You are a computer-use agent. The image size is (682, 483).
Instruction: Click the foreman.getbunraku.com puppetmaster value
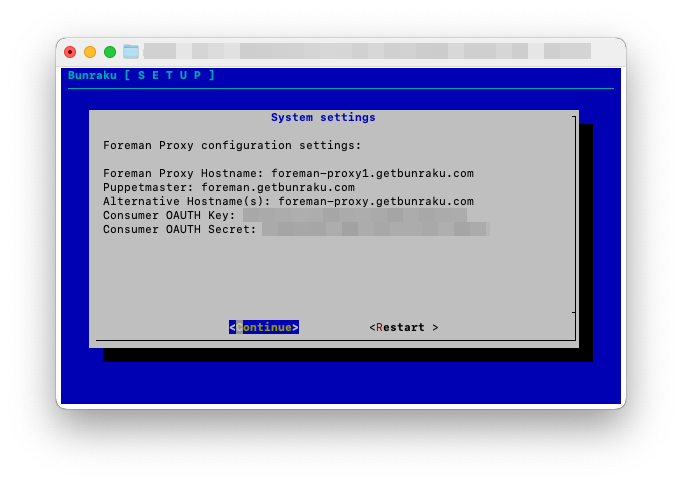(278, 187)
